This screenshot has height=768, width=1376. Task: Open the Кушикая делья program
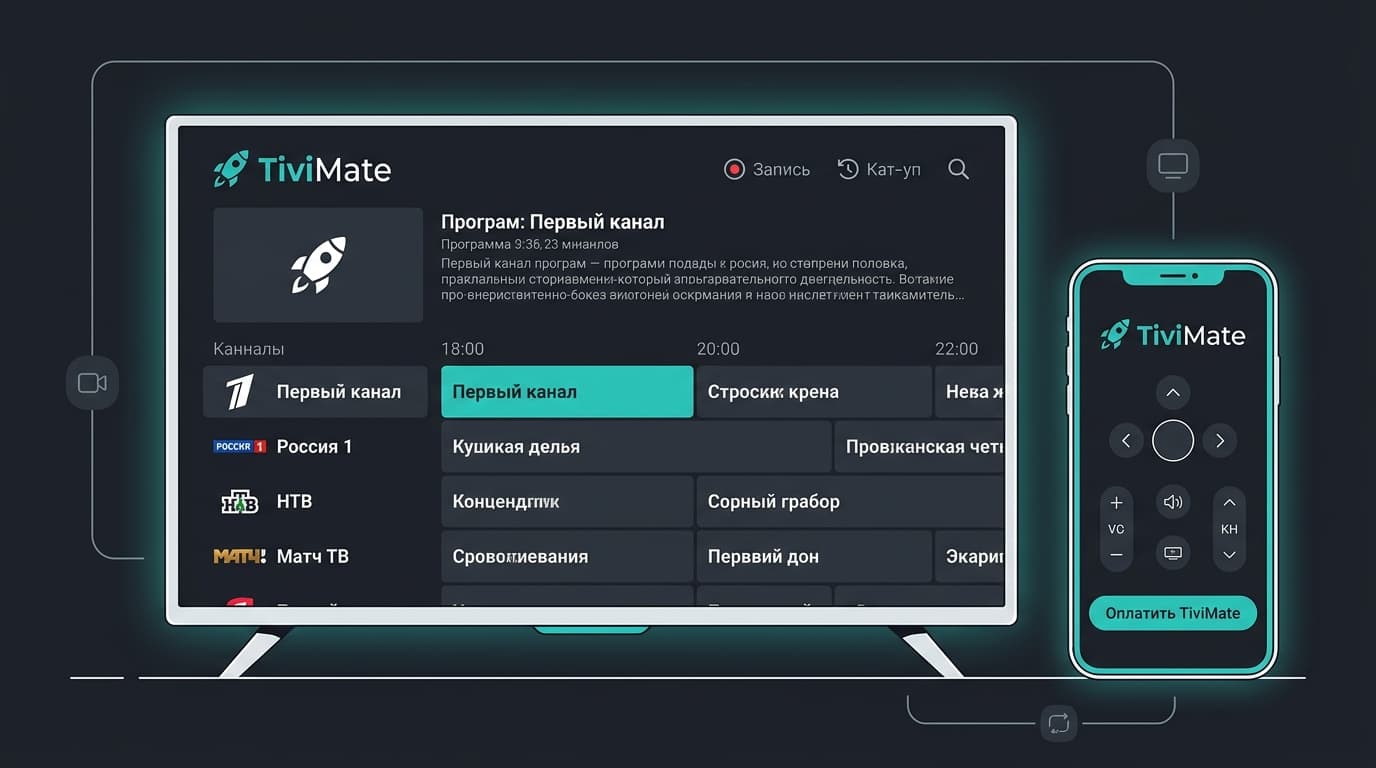(636, 446)
